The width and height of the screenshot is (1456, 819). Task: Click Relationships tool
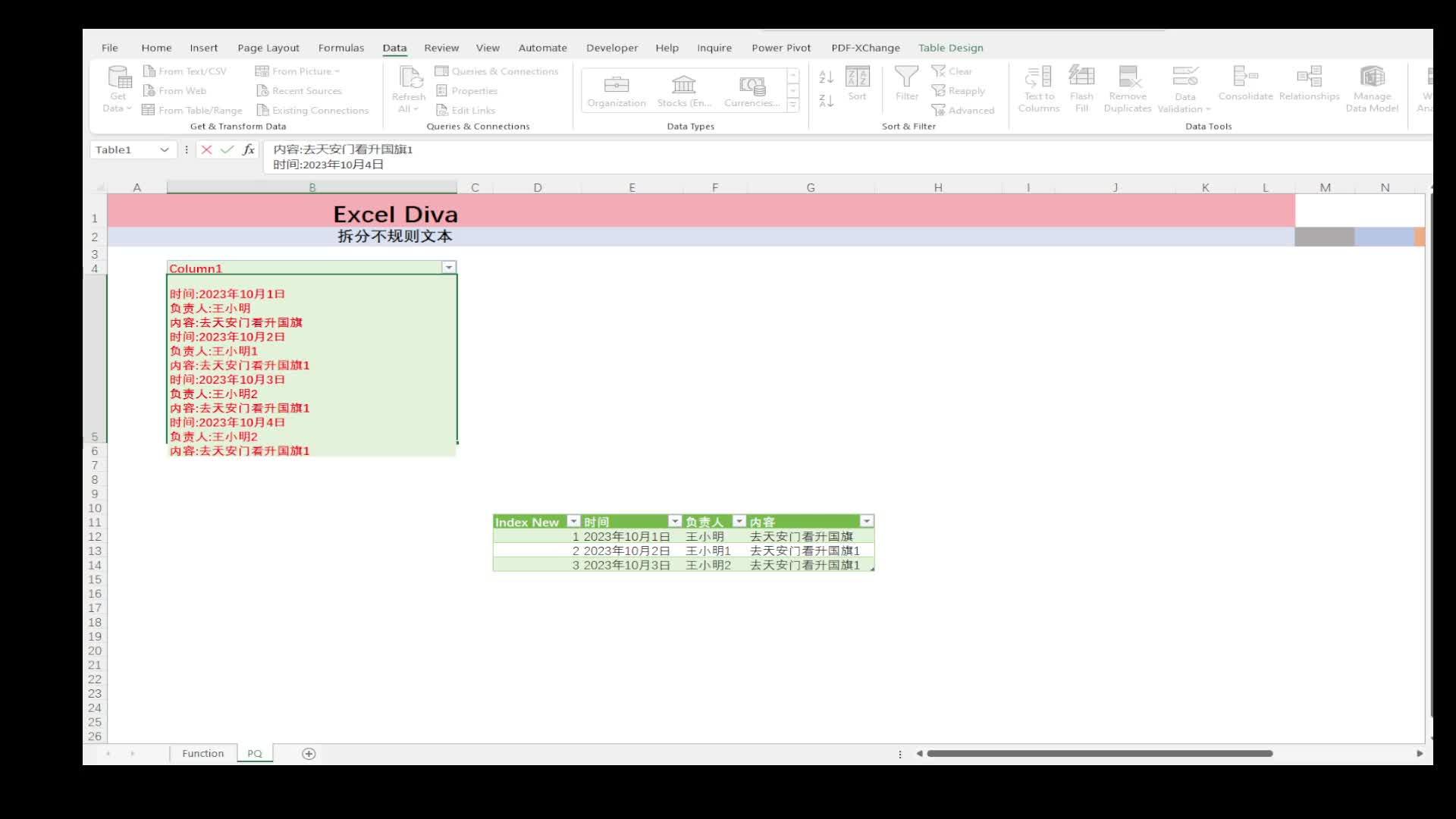click(1309, 83)
